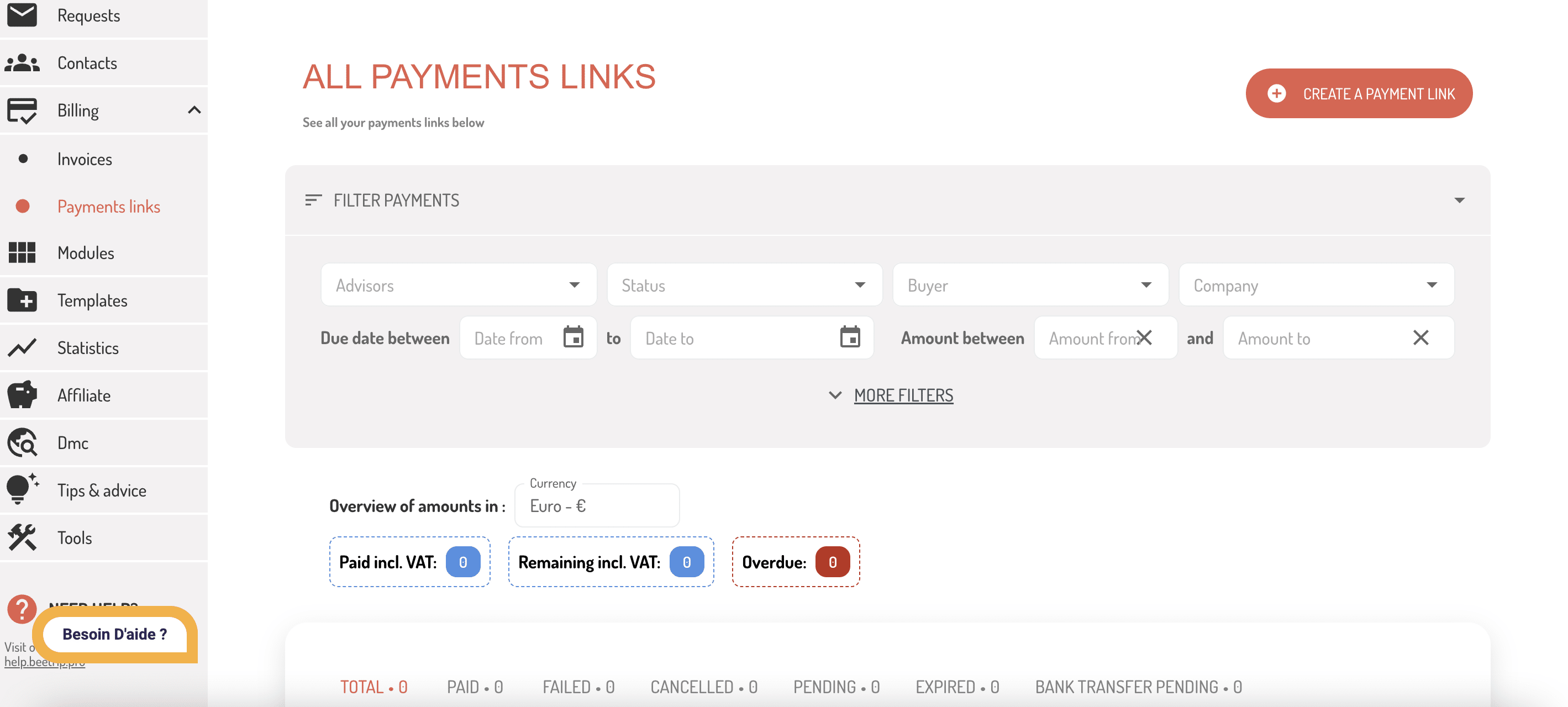Open the Date from calendar icon
The width and height of the screenshot is (1568, 707).
click(x=573, y=337)
